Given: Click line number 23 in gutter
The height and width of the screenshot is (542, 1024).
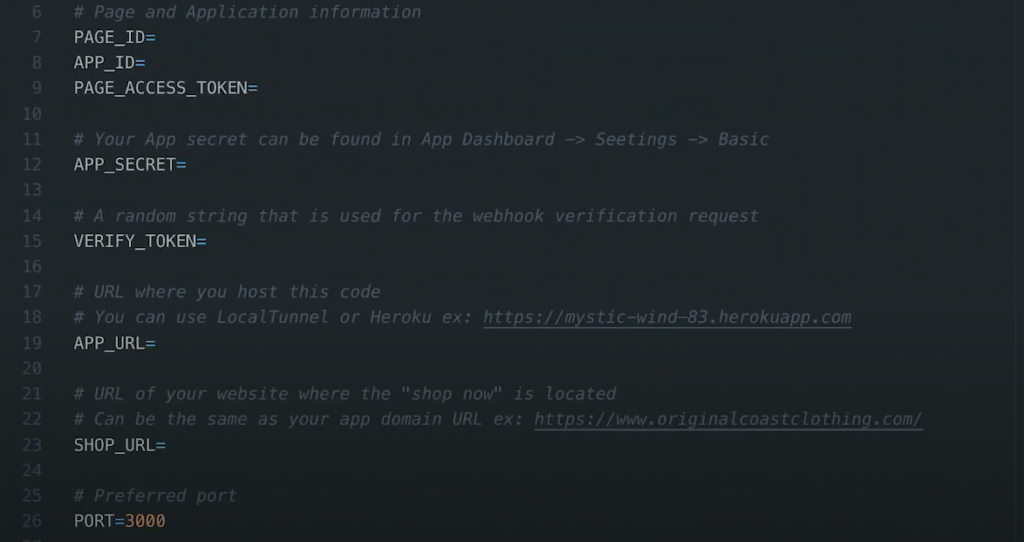Looking at the screenshot, I should click(x=31, y=445).
